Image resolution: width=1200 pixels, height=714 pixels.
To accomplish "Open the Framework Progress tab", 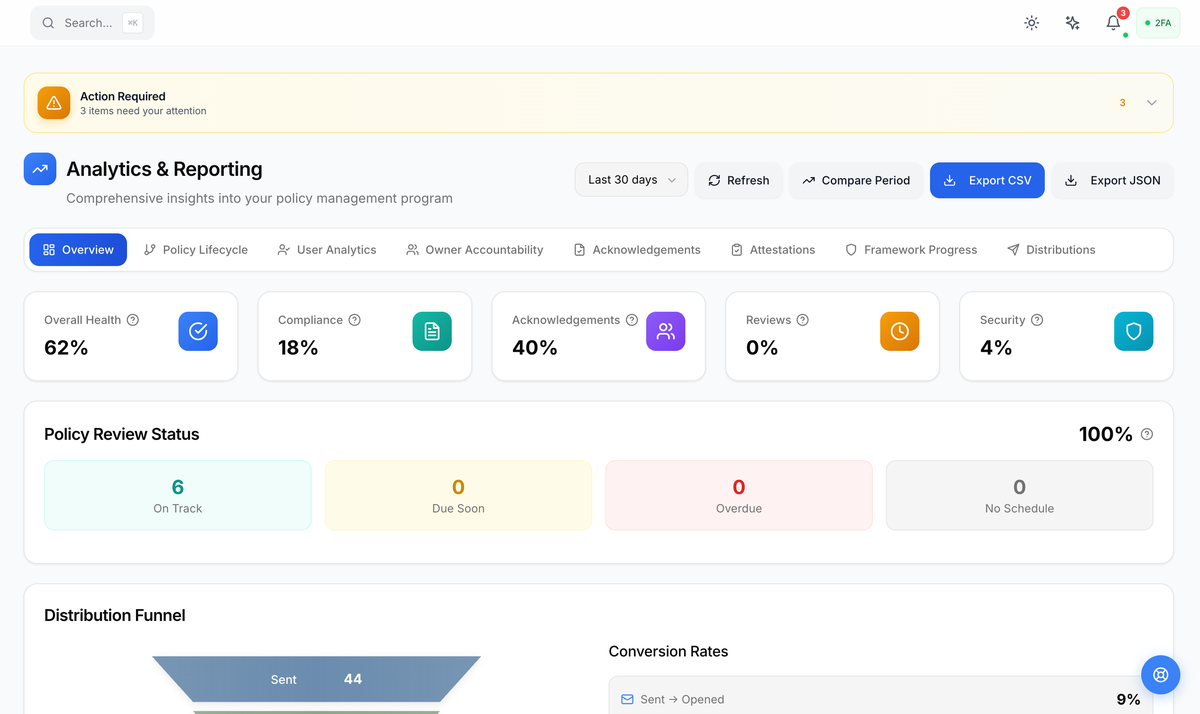I will click(x=910, y=249).
